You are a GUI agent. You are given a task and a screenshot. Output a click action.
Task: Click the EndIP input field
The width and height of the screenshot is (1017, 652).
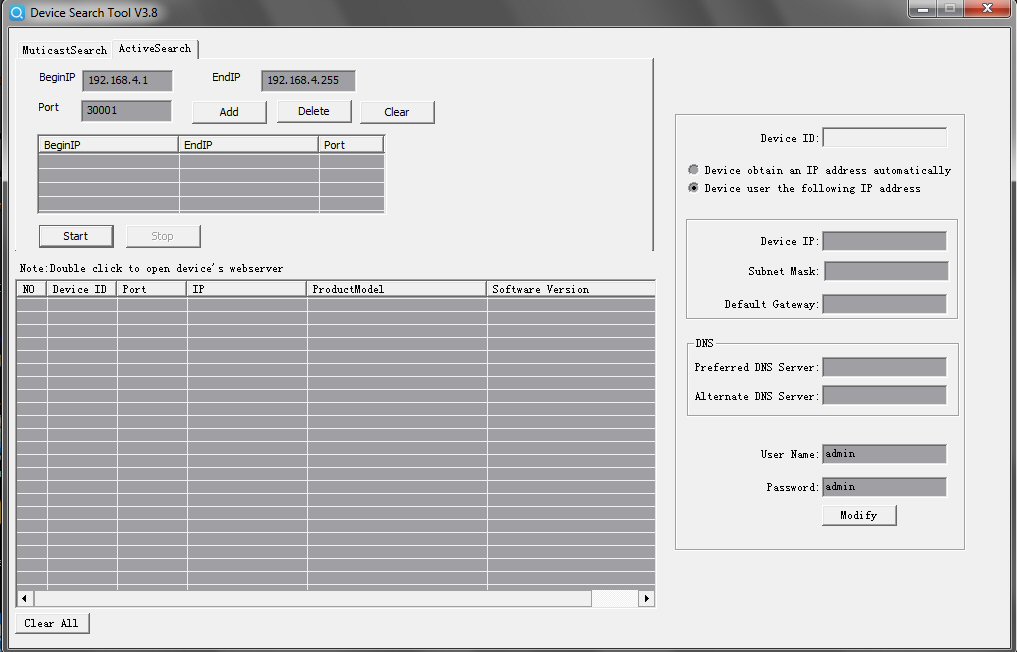click(308, 80)
